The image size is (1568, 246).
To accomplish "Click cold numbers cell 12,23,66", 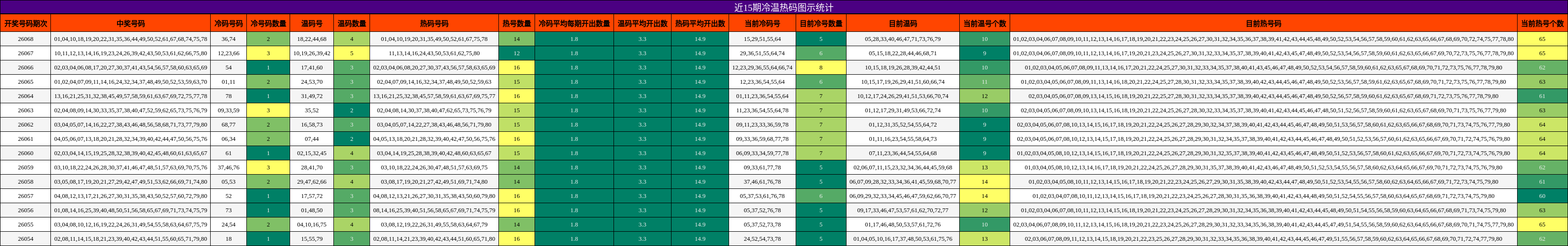I will click(x=228, y=54).
